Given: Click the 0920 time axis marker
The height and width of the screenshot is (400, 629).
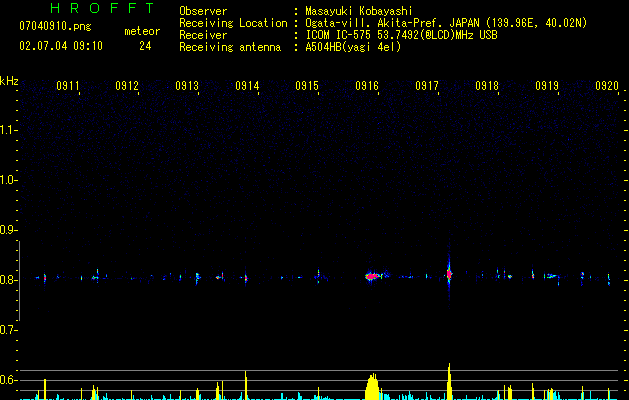Looking at the screenshot, I should (607, 86).
